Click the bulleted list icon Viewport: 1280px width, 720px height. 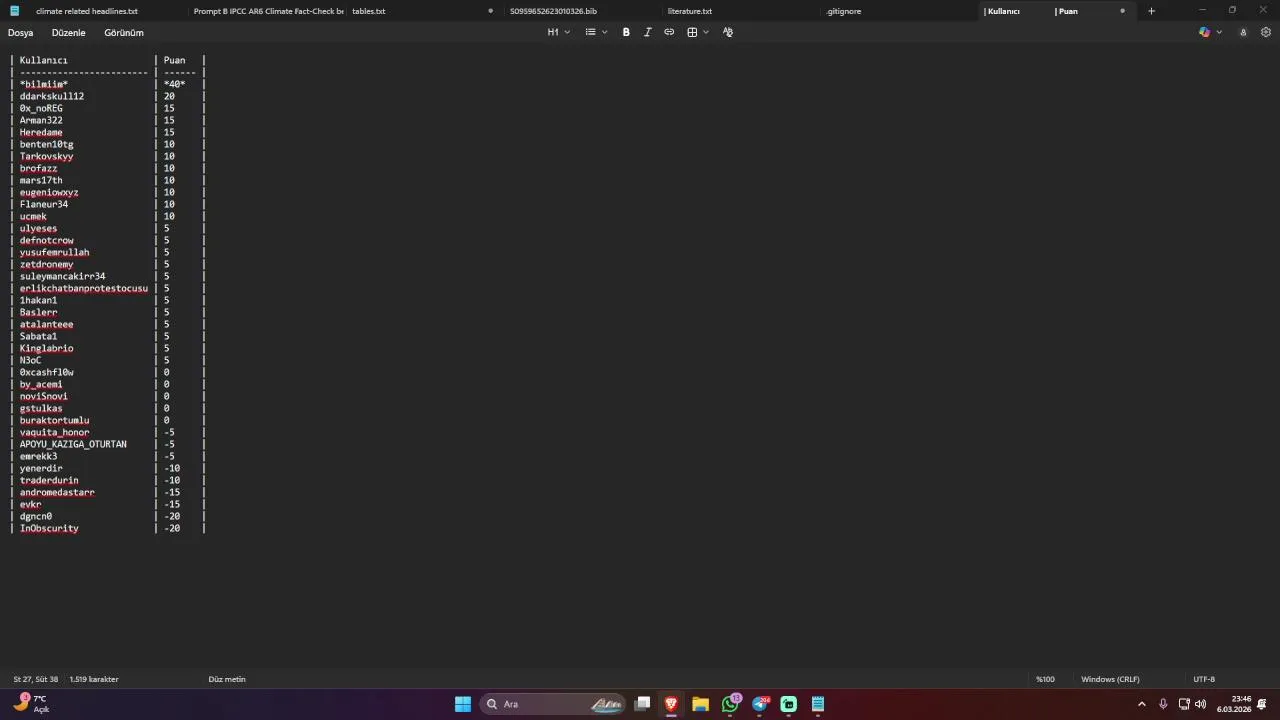pyautogui.click(x=590, y=32)
